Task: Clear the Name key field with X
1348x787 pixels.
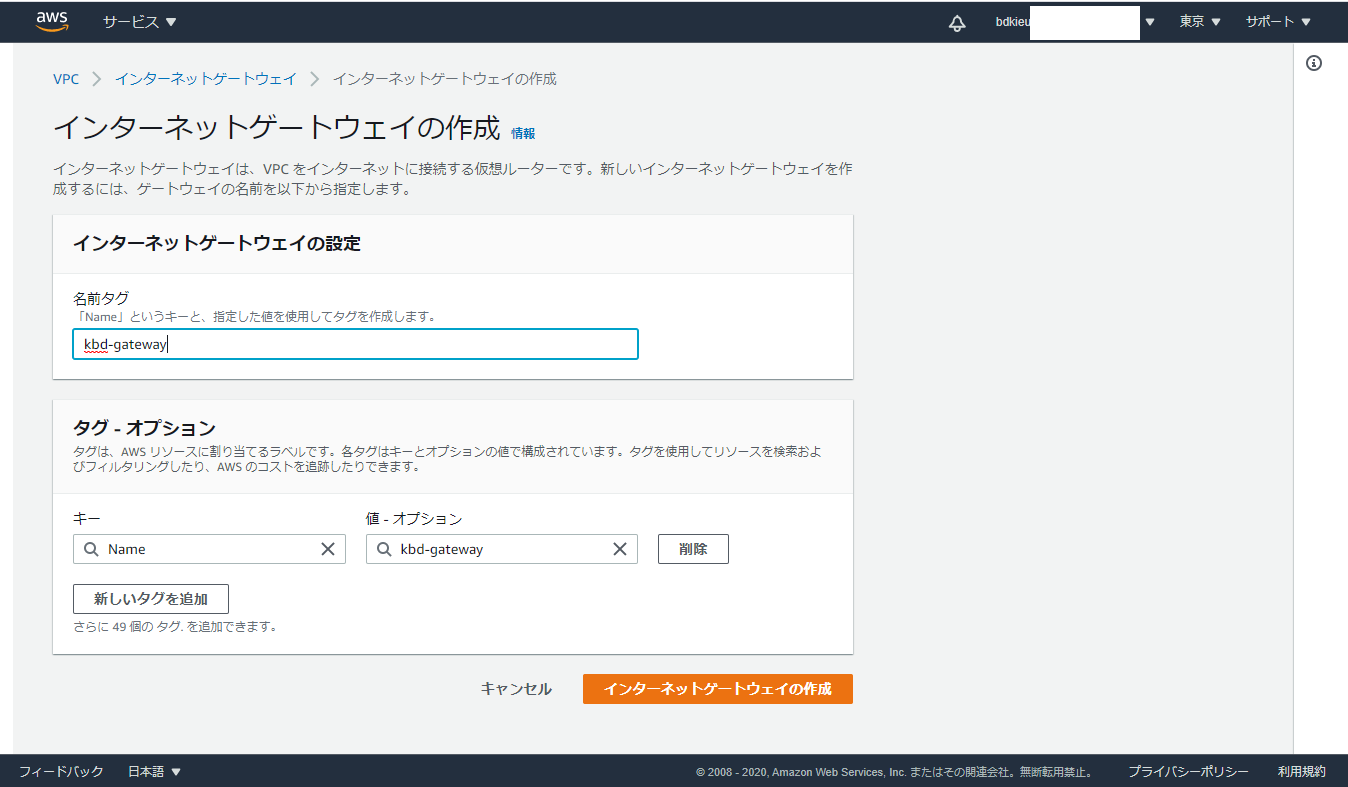Action: (328, 549)
